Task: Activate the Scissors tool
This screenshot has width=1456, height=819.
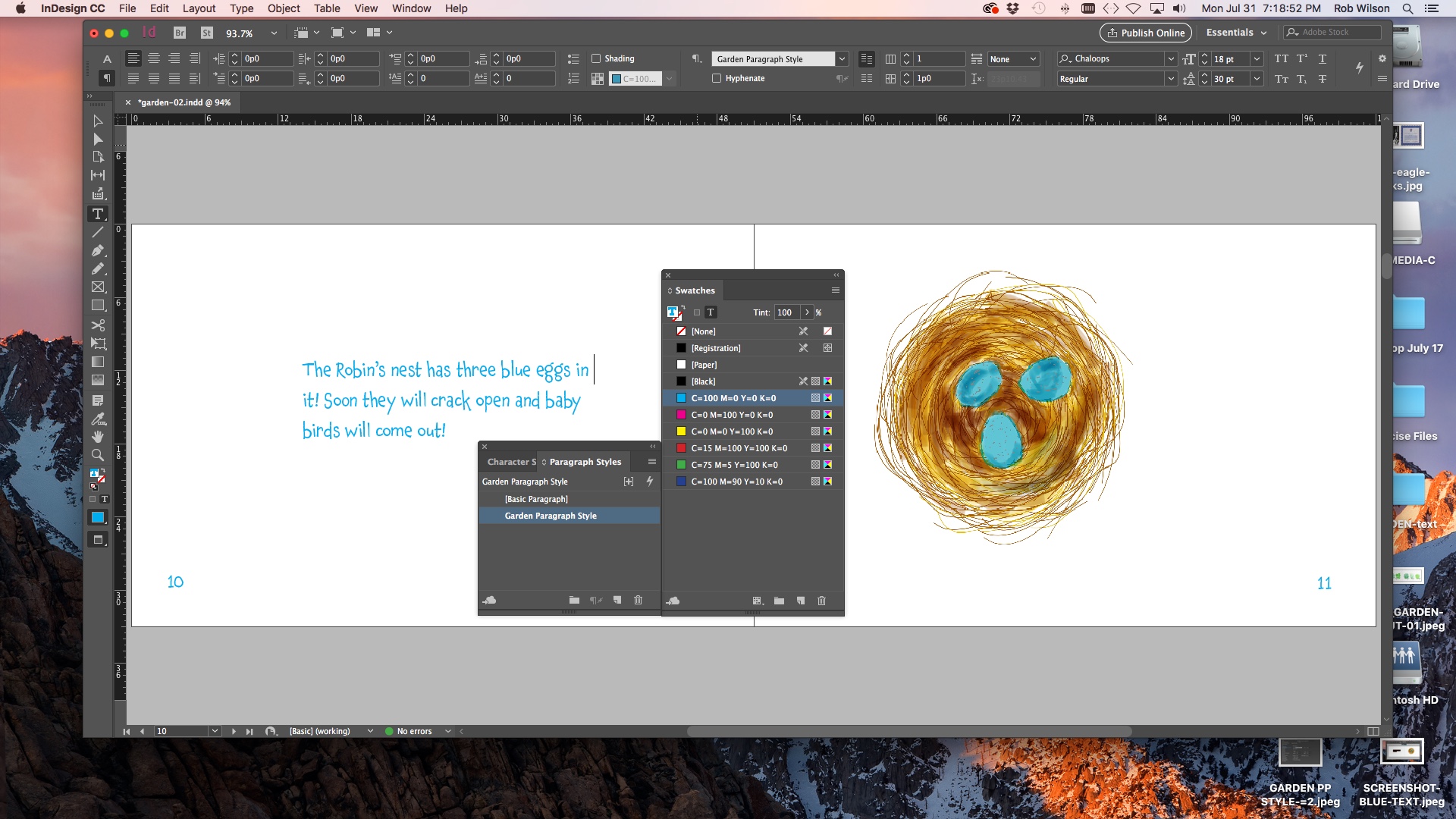Action: tap(98, 325)
